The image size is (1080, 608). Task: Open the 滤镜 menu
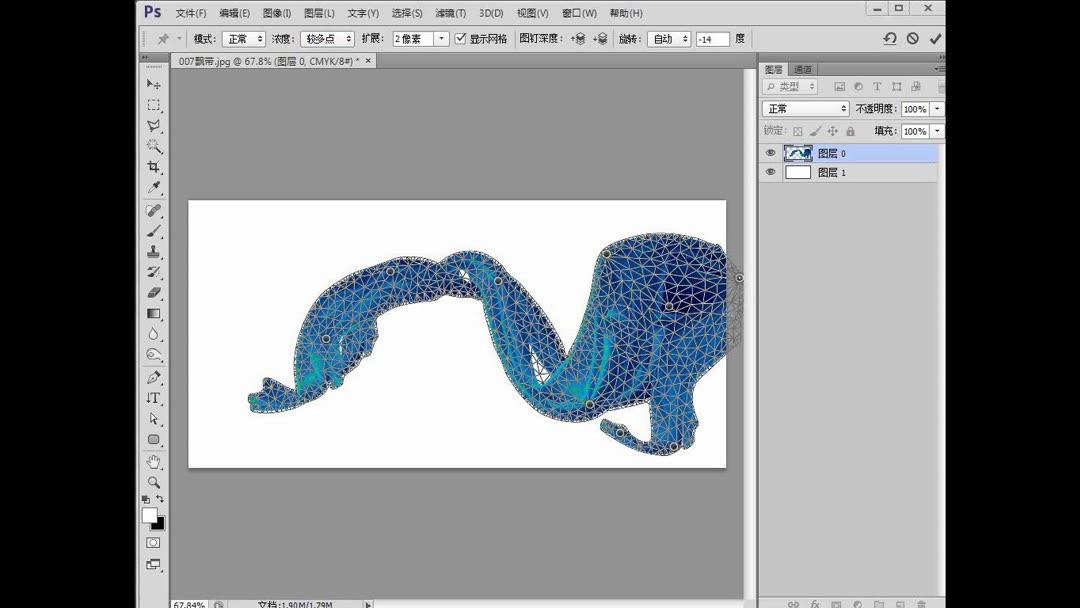pyautogui.click(x=450, y=13)
